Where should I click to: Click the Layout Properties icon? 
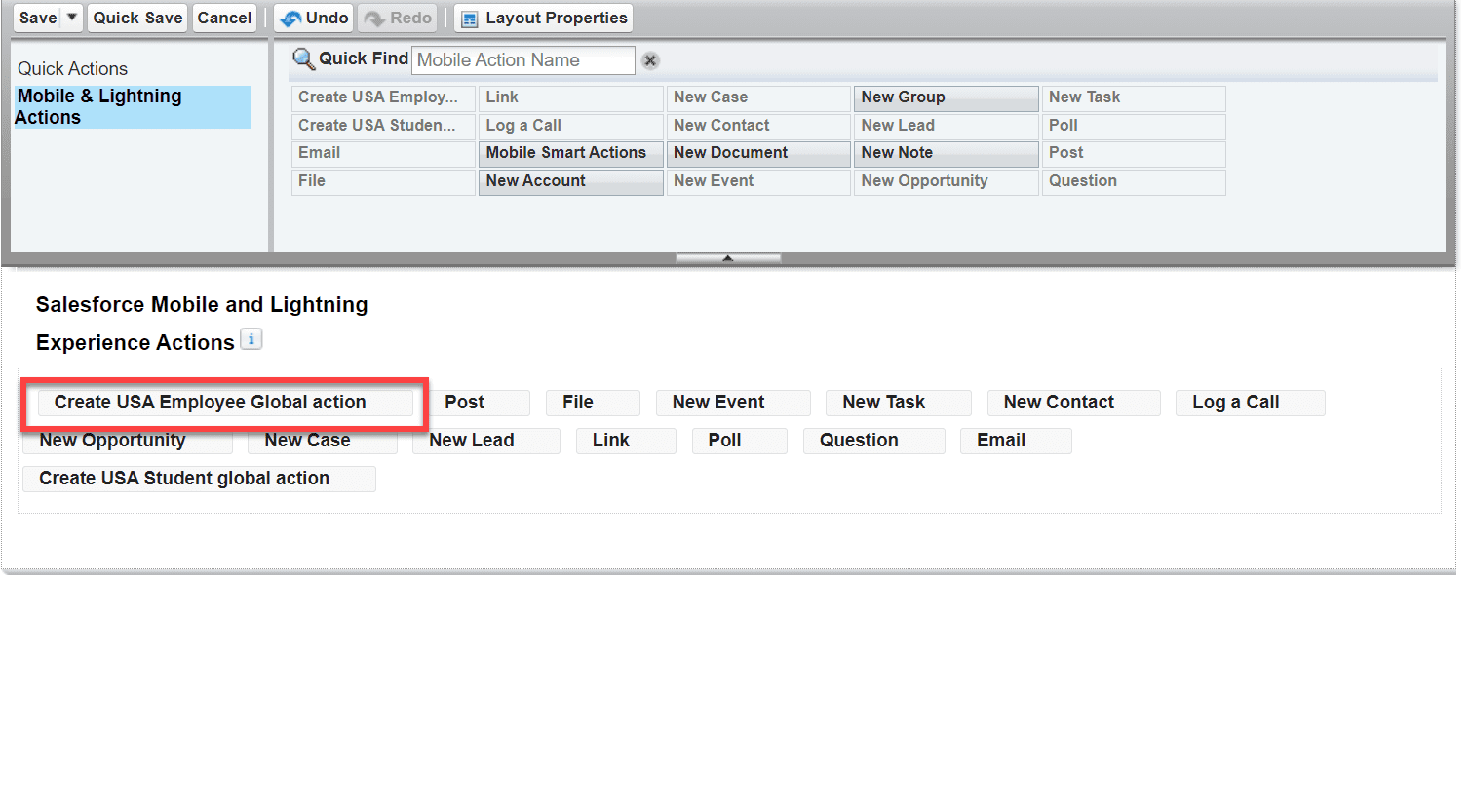(472, 18)
